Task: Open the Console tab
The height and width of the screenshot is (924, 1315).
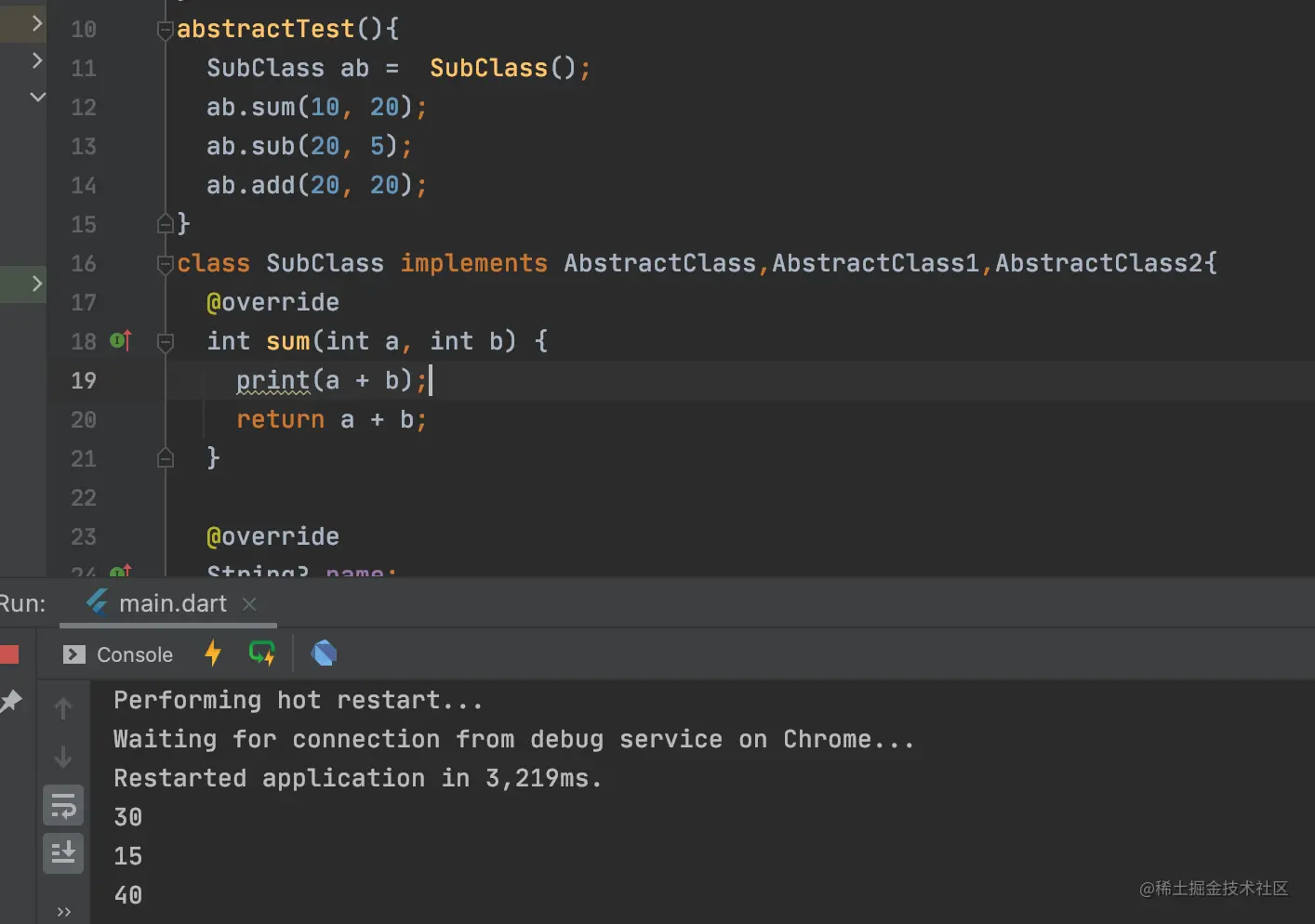Action: point(118,654)
